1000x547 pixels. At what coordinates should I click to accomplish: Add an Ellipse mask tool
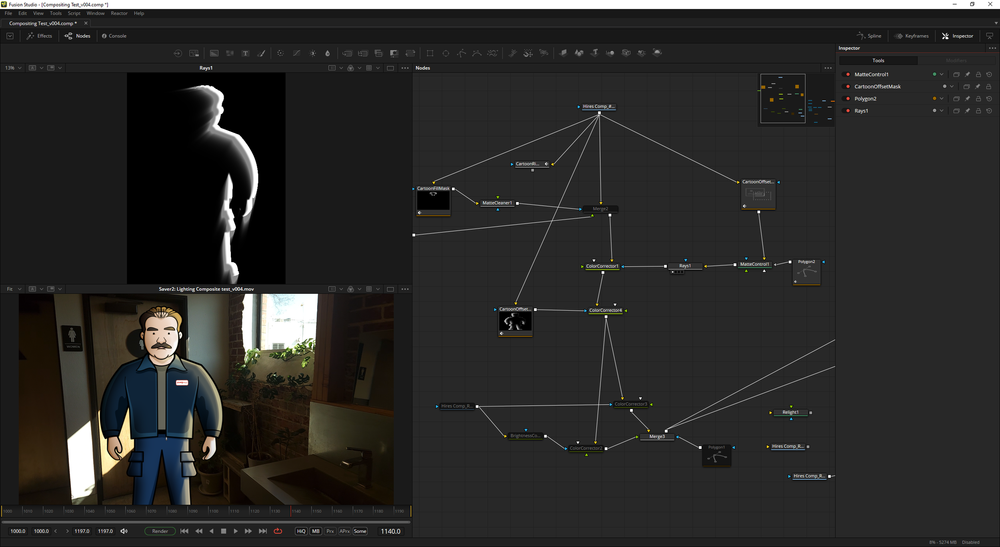coord(446,53)
